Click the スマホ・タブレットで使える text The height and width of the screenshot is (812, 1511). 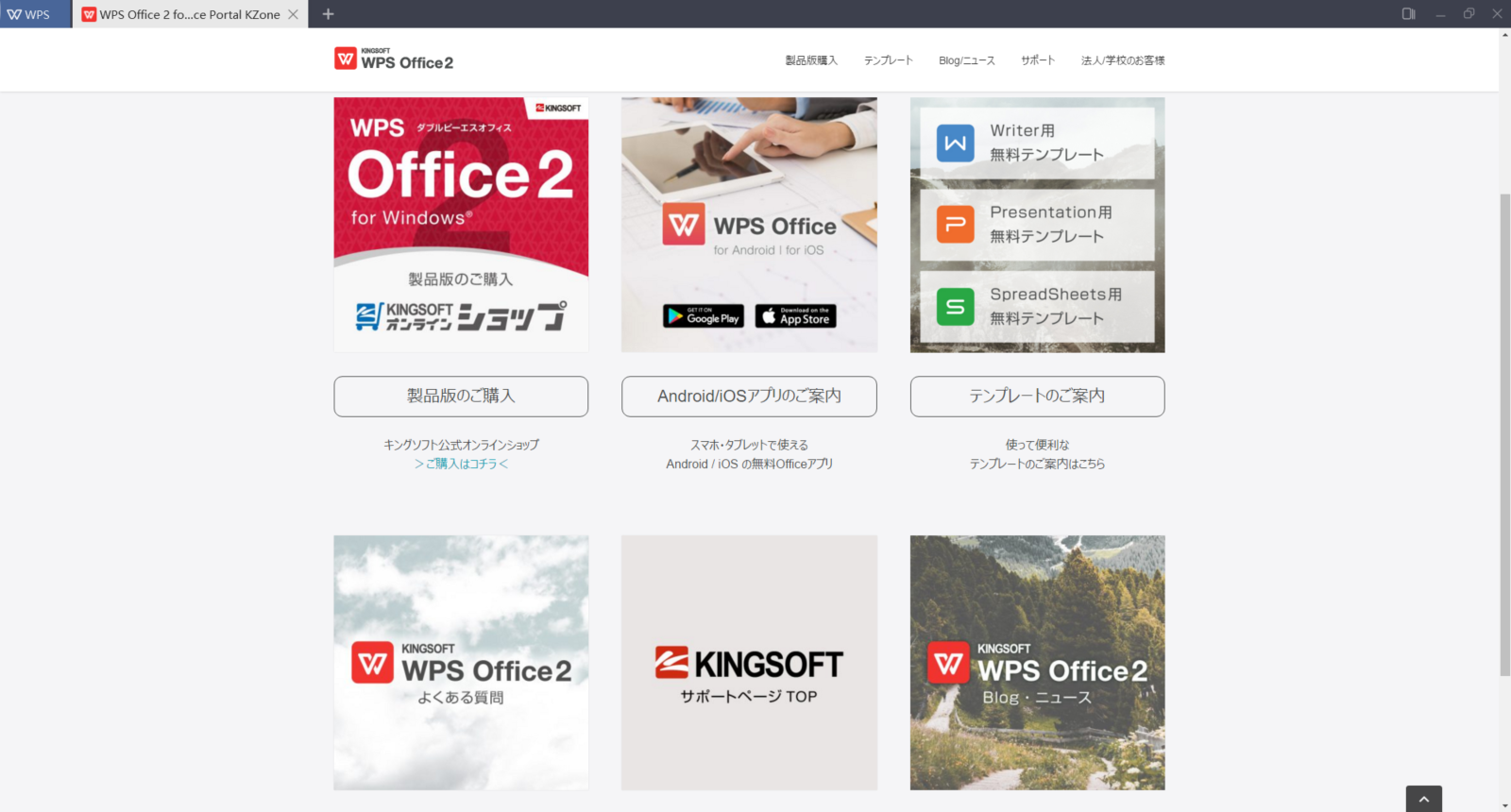tap(749, 445)
